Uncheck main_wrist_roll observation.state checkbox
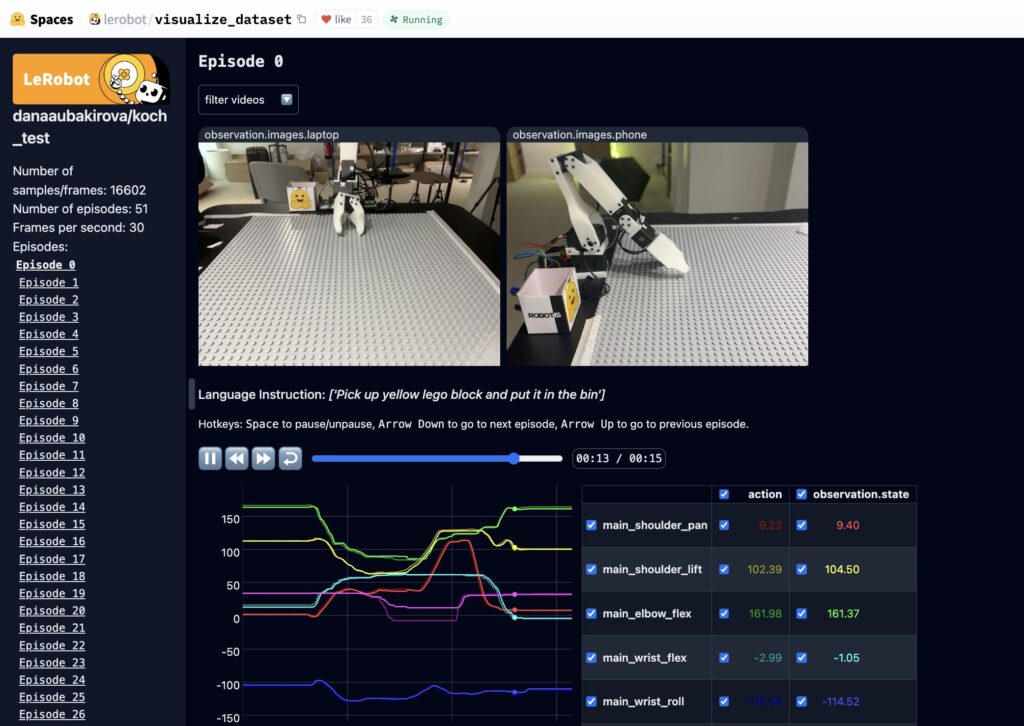 [801, 701]
